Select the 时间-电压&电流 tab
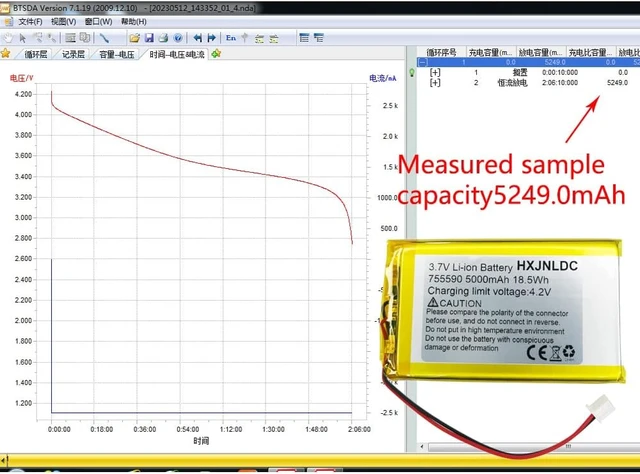The height and width of the screenshot is (474, 640). pos(176,54)
